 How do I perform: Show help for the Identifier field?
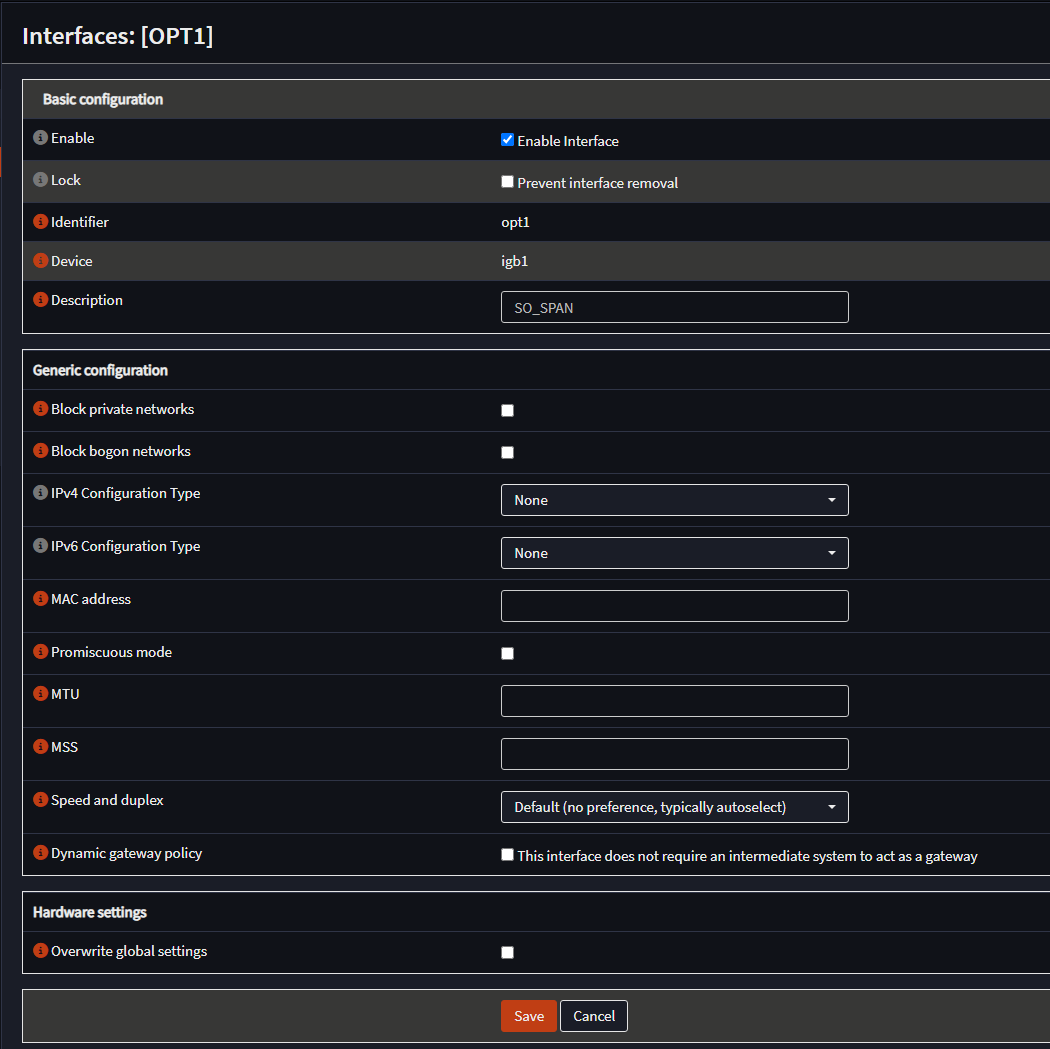click(40, 221)
